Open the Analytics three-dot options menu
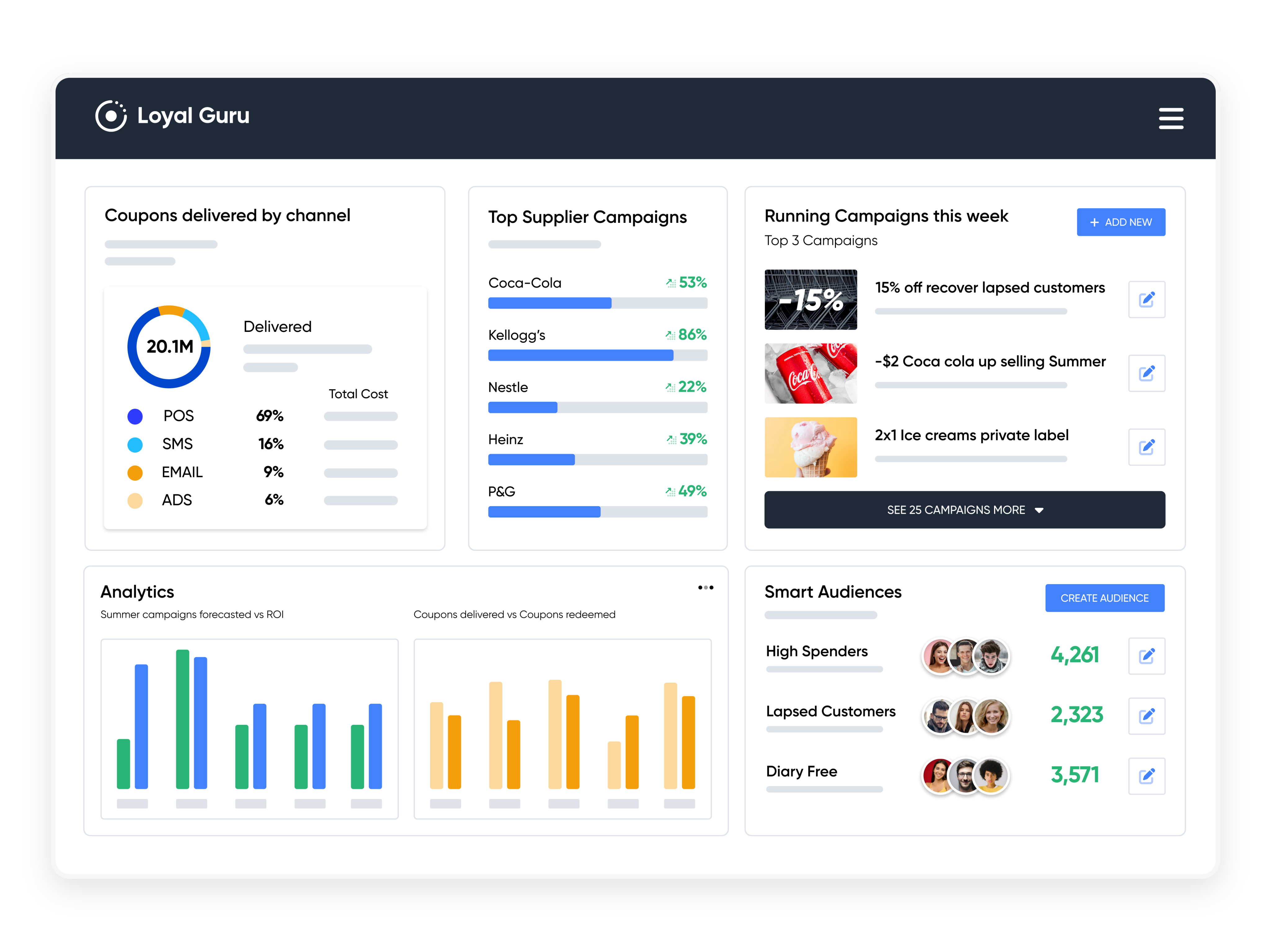The width and height of the screenshot is (1270, 952). click(x=706, y=588)
